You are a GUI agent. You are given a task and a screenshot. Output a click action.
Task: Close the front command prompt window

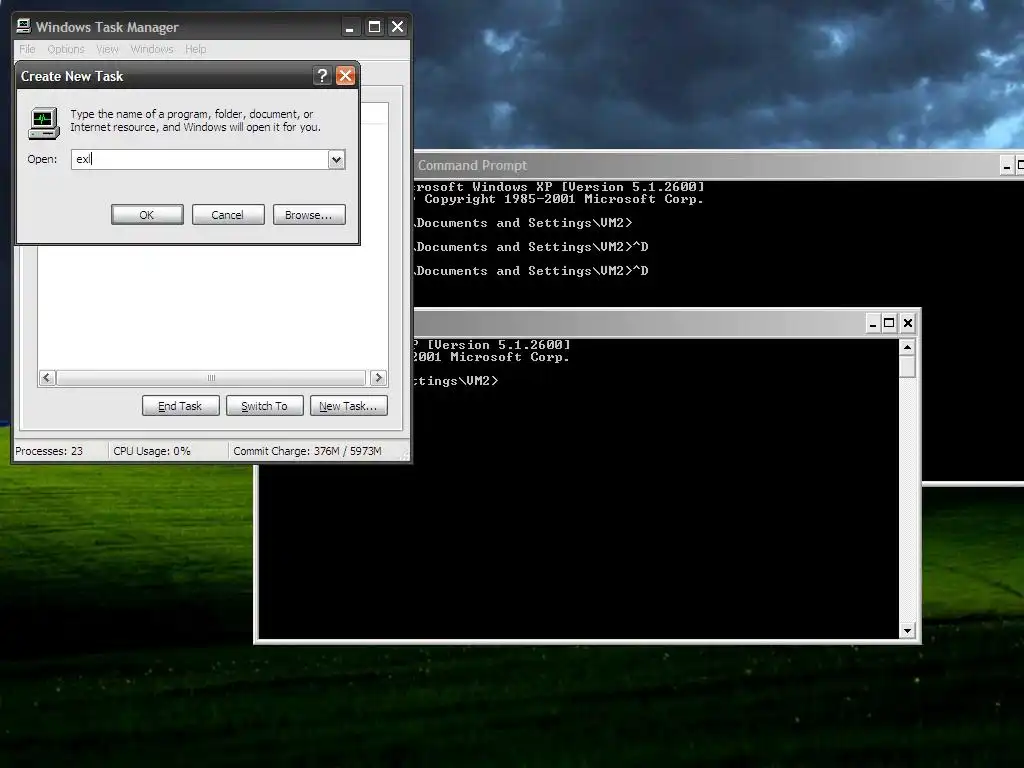[908, 323]
